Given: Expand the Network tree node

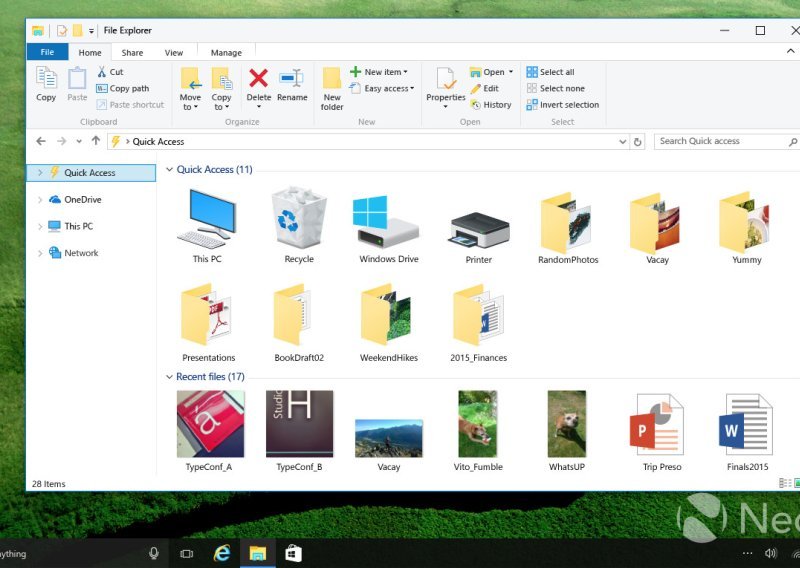Looking at the screenshot, I should (40, 253).
